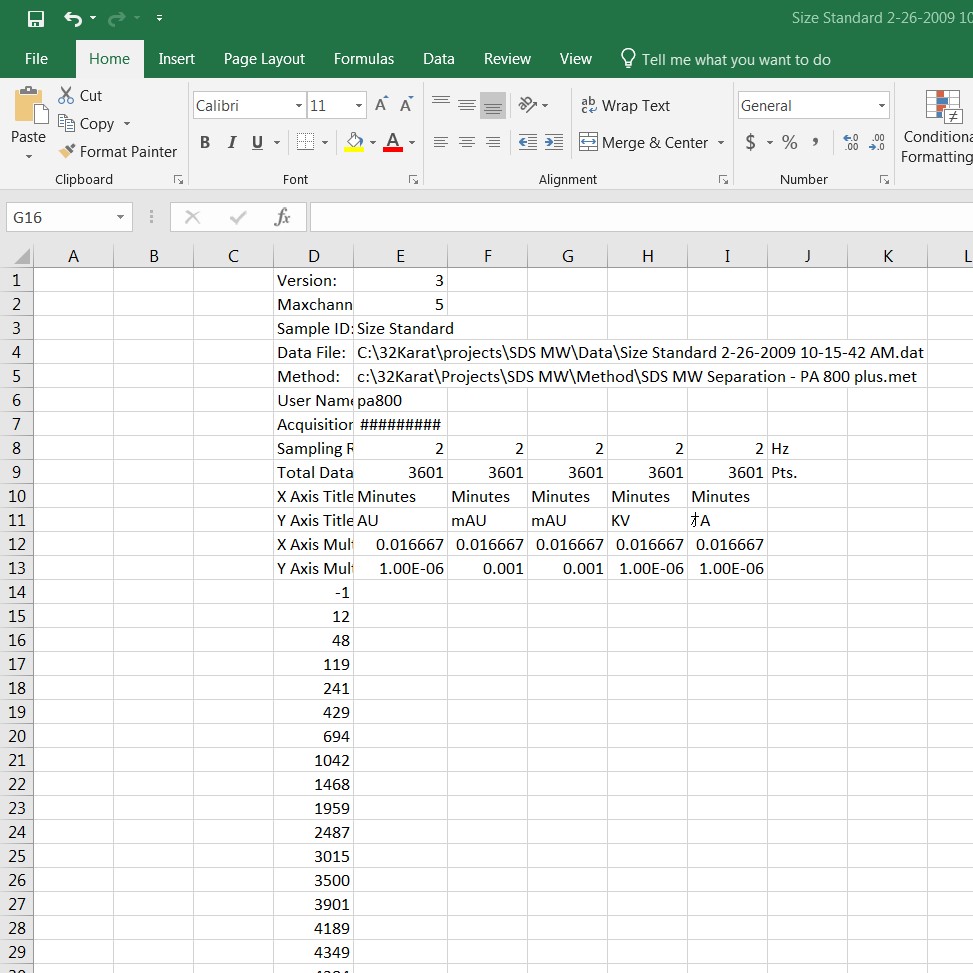The image size is (973, 973).
Task: Apply Accounting Number Format dollar sign
Action: (x=751, y=143)
